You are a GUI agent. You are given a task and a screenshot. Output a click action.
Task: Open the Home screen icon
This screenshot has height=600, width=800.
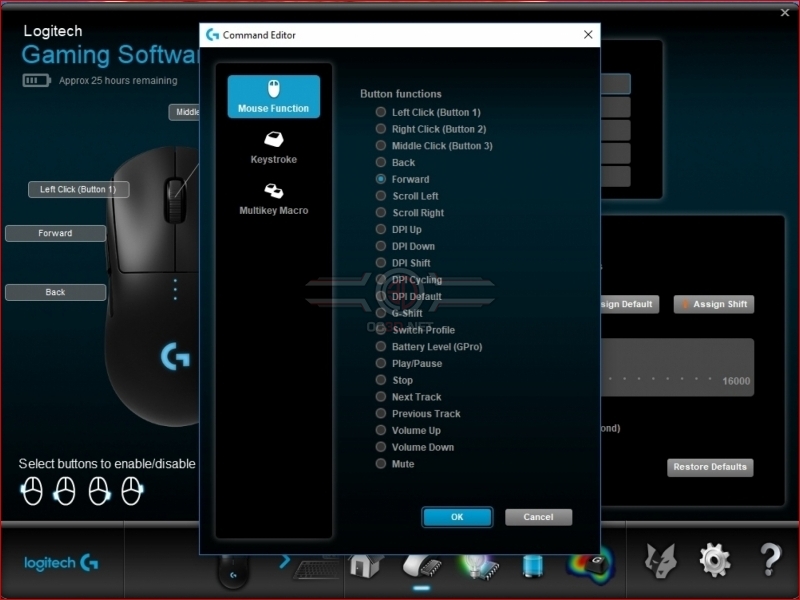pyautogui.click(x=364, y=565)
